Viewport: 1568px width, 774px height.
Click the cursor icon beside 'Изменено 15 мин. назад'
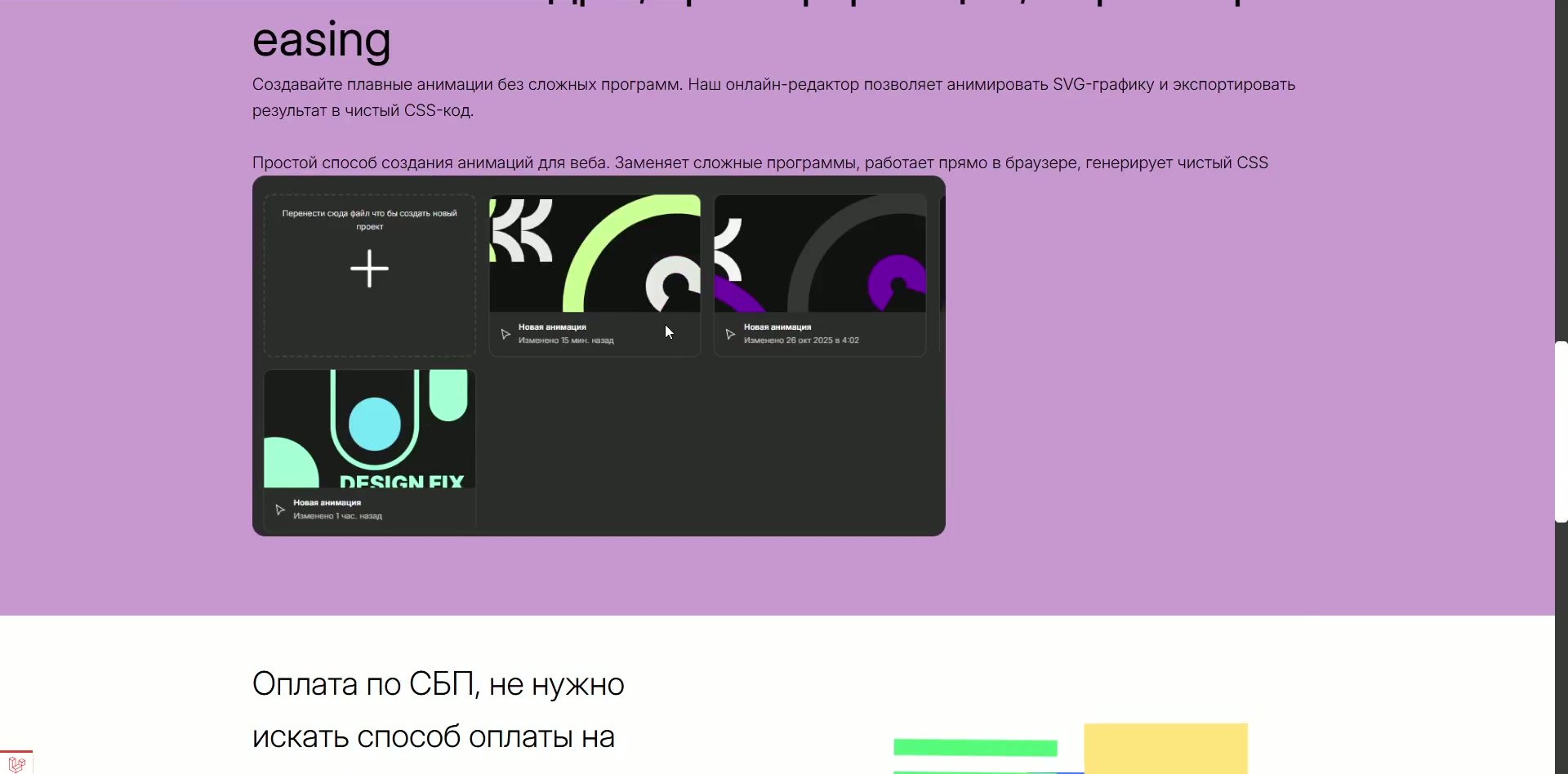pyautogui.click(x=506, y=334)
